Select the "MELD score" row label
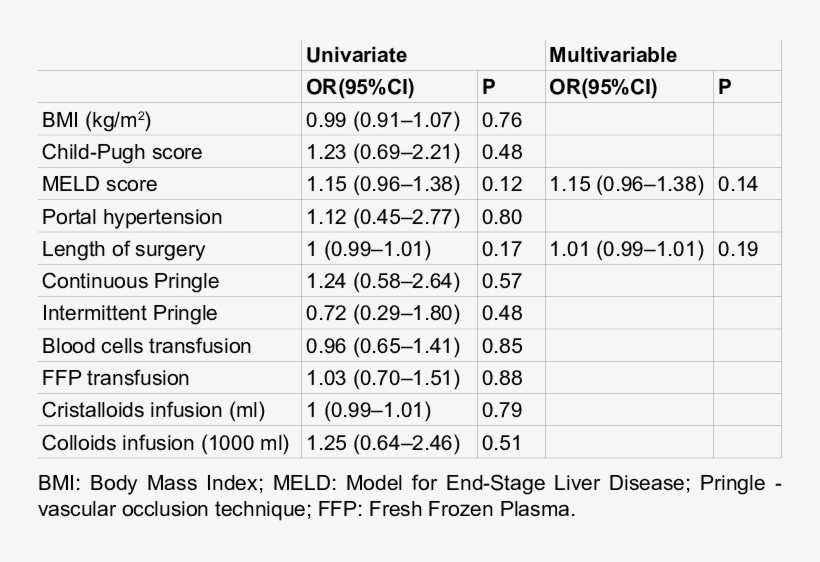The image size is (820, 562). [100, 185]
